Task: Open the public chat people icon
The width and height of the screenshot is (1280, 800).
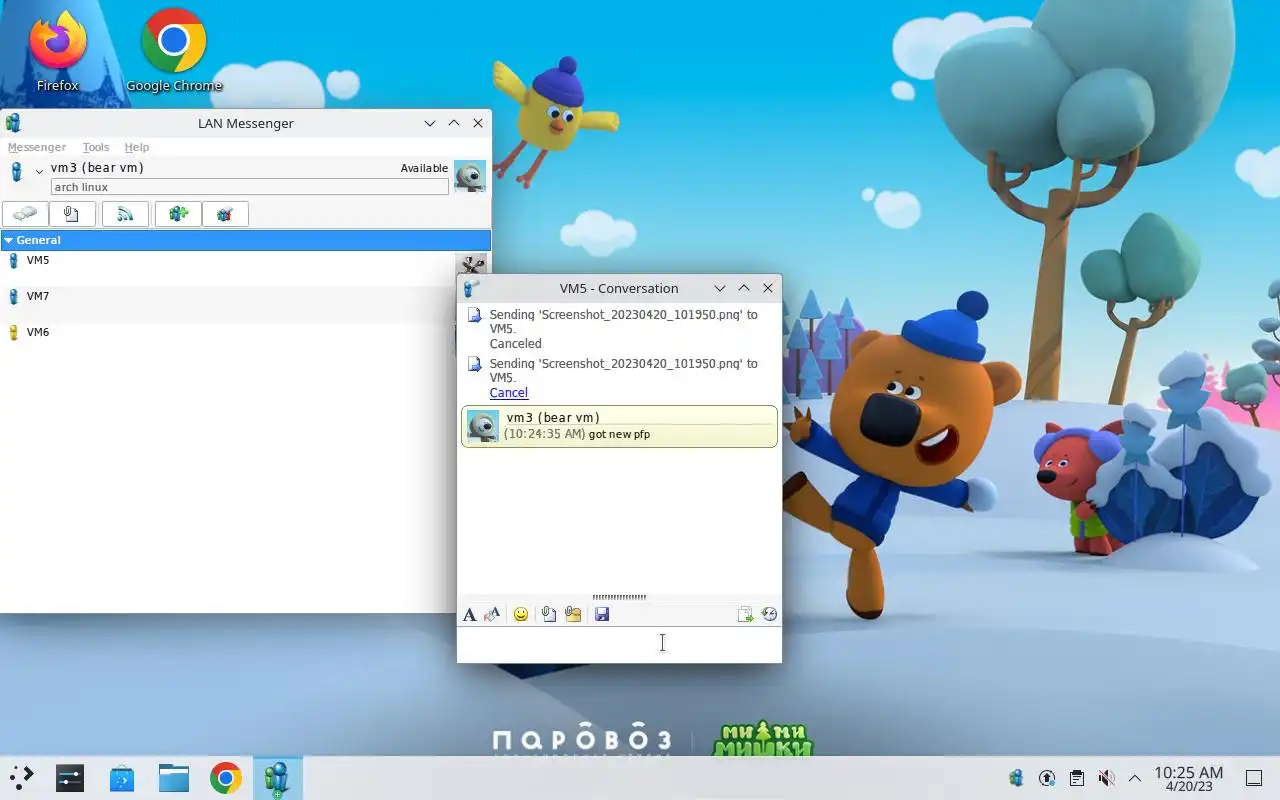Action: (225, 214)
